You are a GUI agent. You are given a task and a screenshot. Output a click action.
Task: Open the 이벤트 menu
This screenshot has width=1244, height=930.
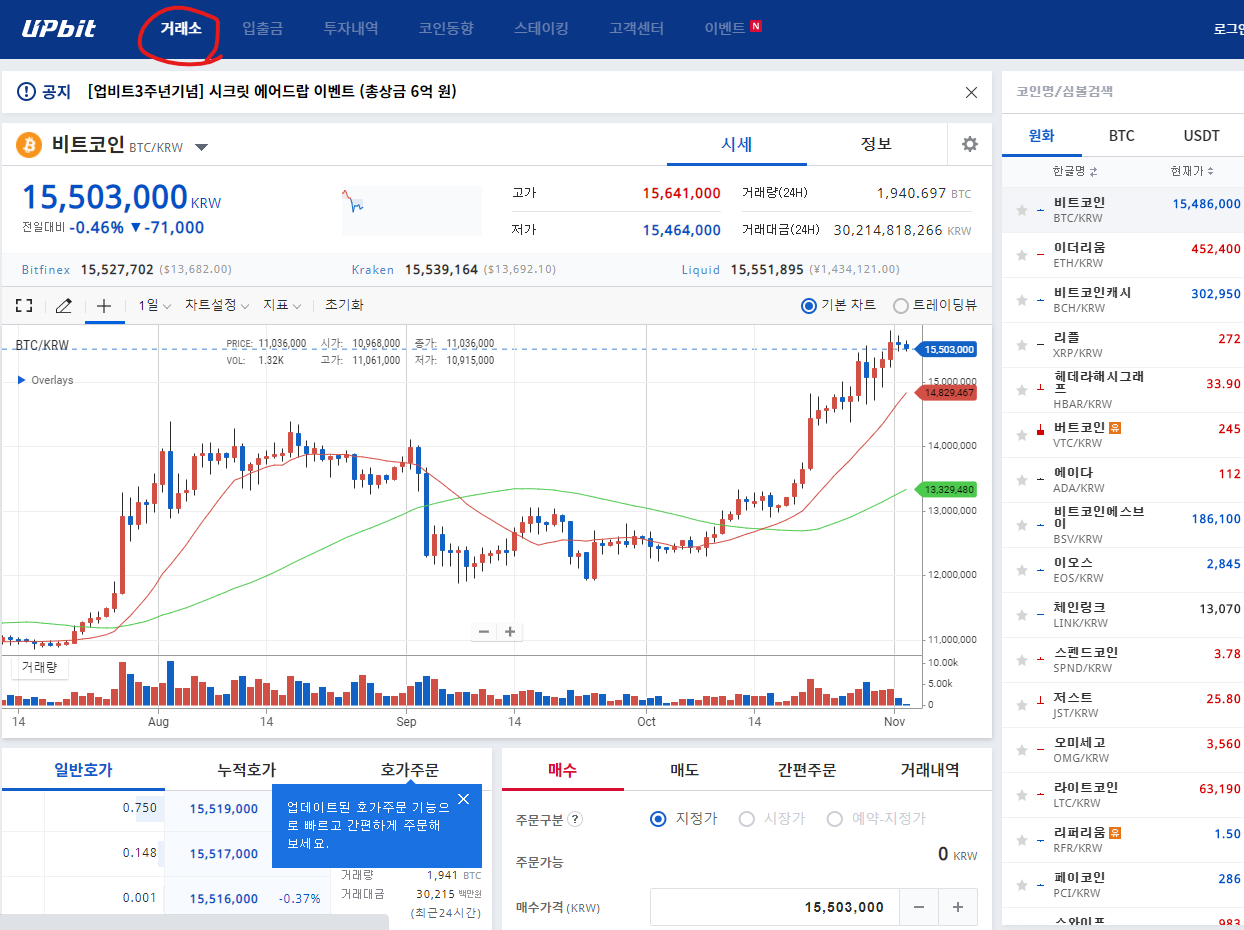pos(725,29)
